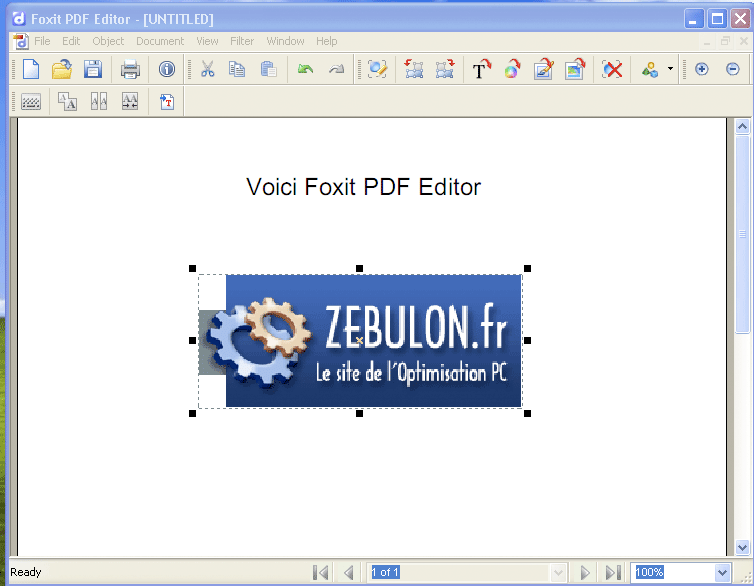Click the vertical scrollbar thumb
This screenshot has width=754, height=586.
[x=742, y=234]
